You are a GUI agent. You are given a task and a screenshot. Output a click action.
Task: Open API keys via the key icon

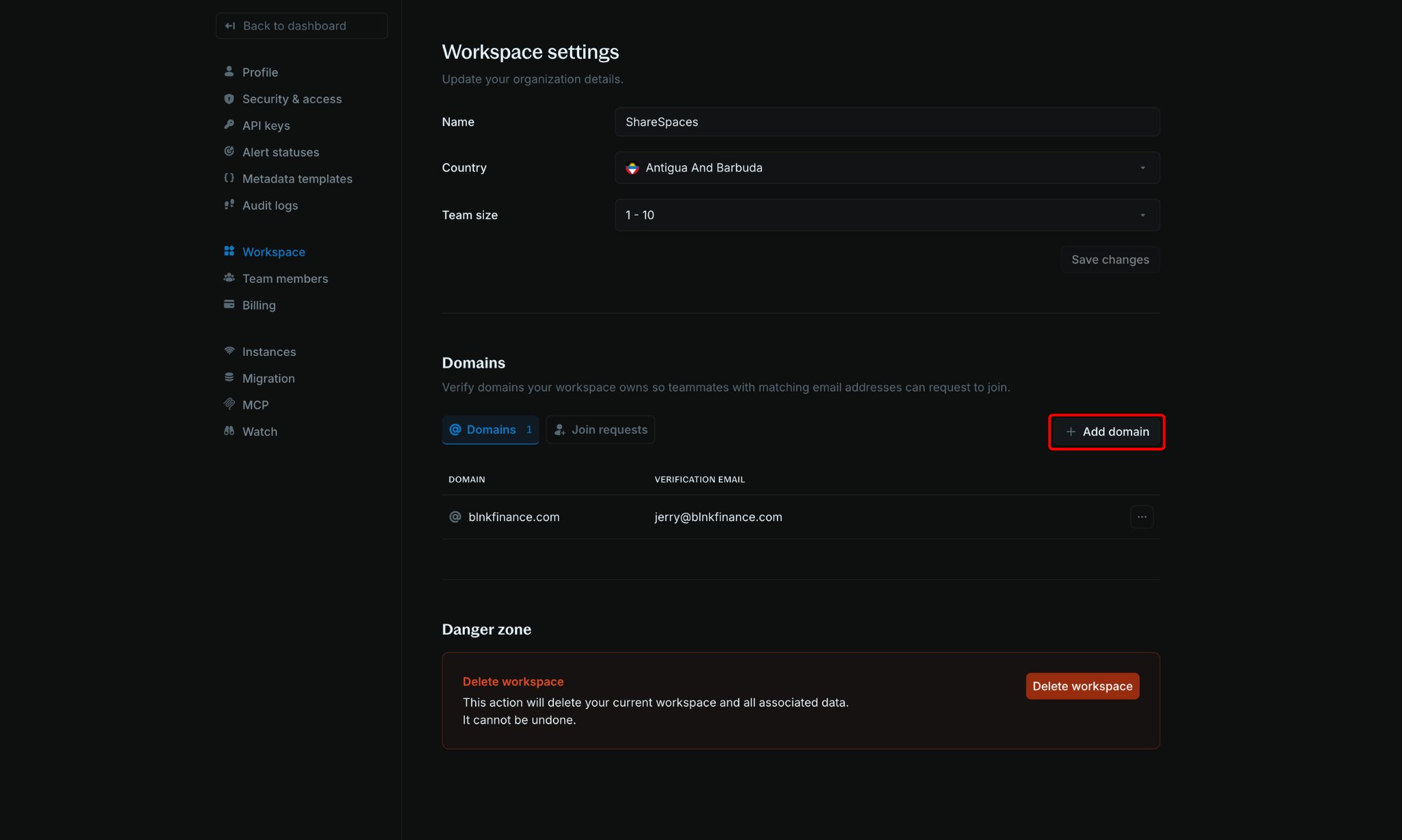(229, 125)
